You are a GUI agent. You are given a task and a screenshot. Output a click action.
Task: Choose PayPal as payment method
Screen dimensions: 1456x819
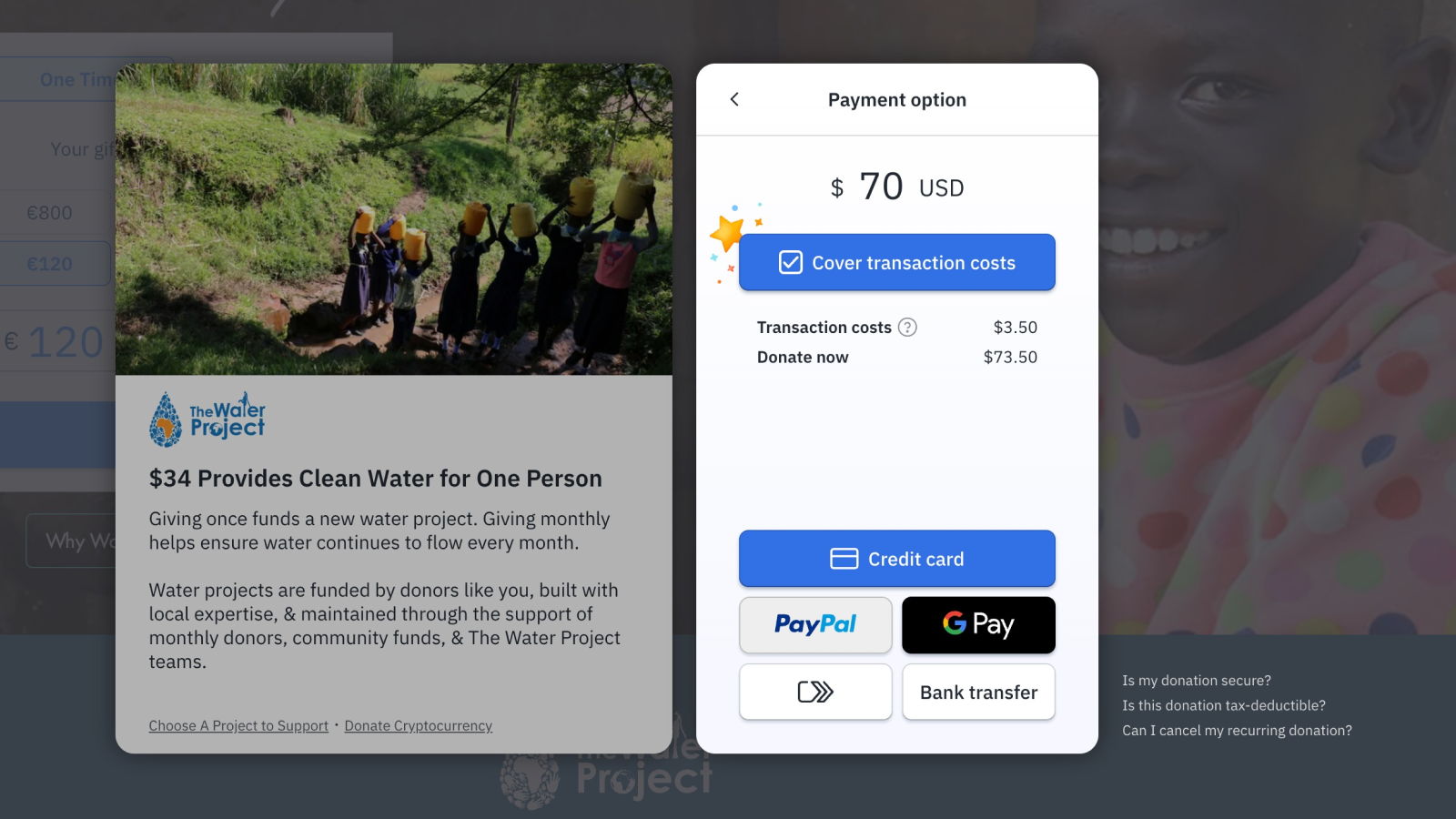(x=815, y=625)
